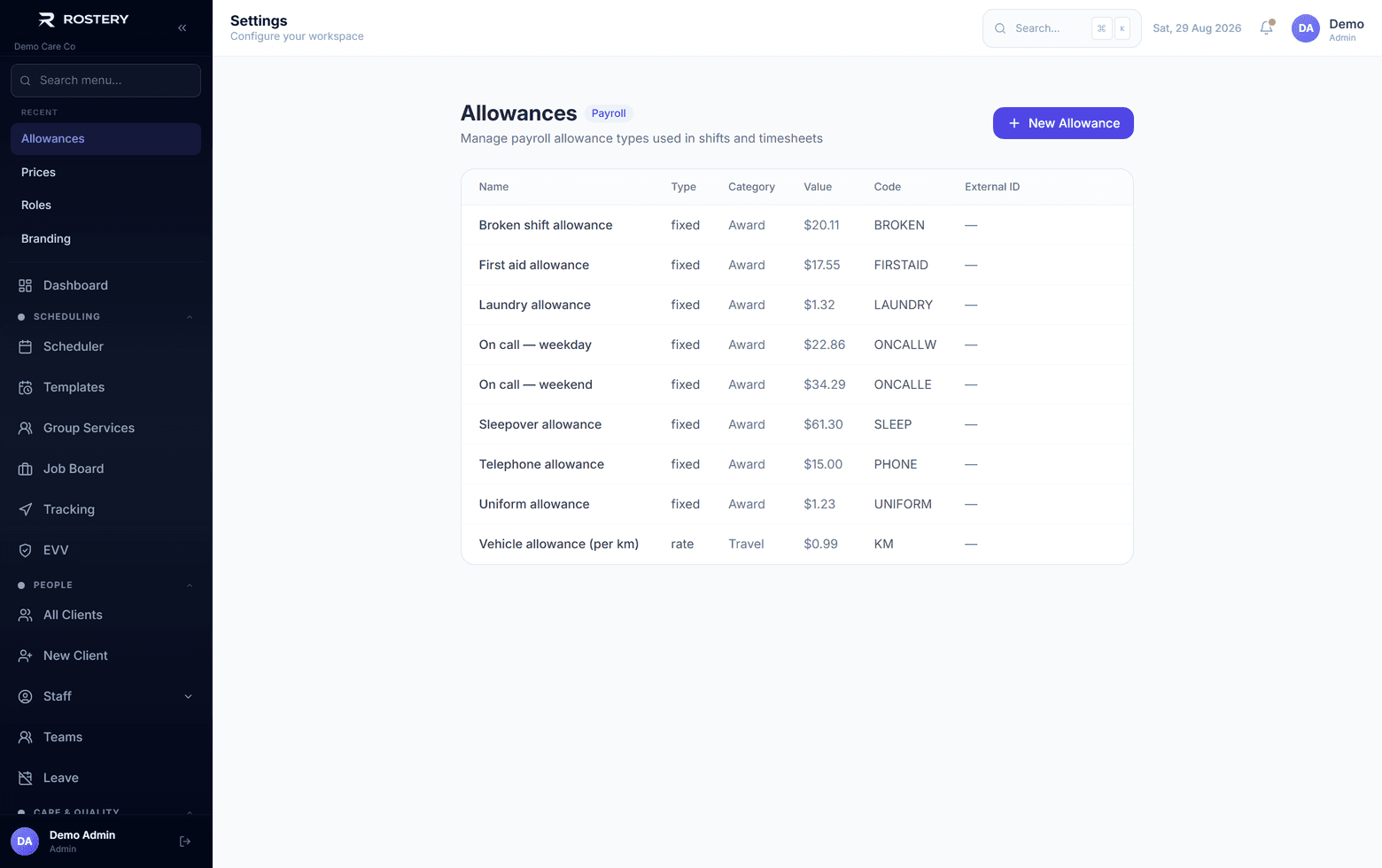
Task: Click the Travel category cell
Action: (746, 544)
